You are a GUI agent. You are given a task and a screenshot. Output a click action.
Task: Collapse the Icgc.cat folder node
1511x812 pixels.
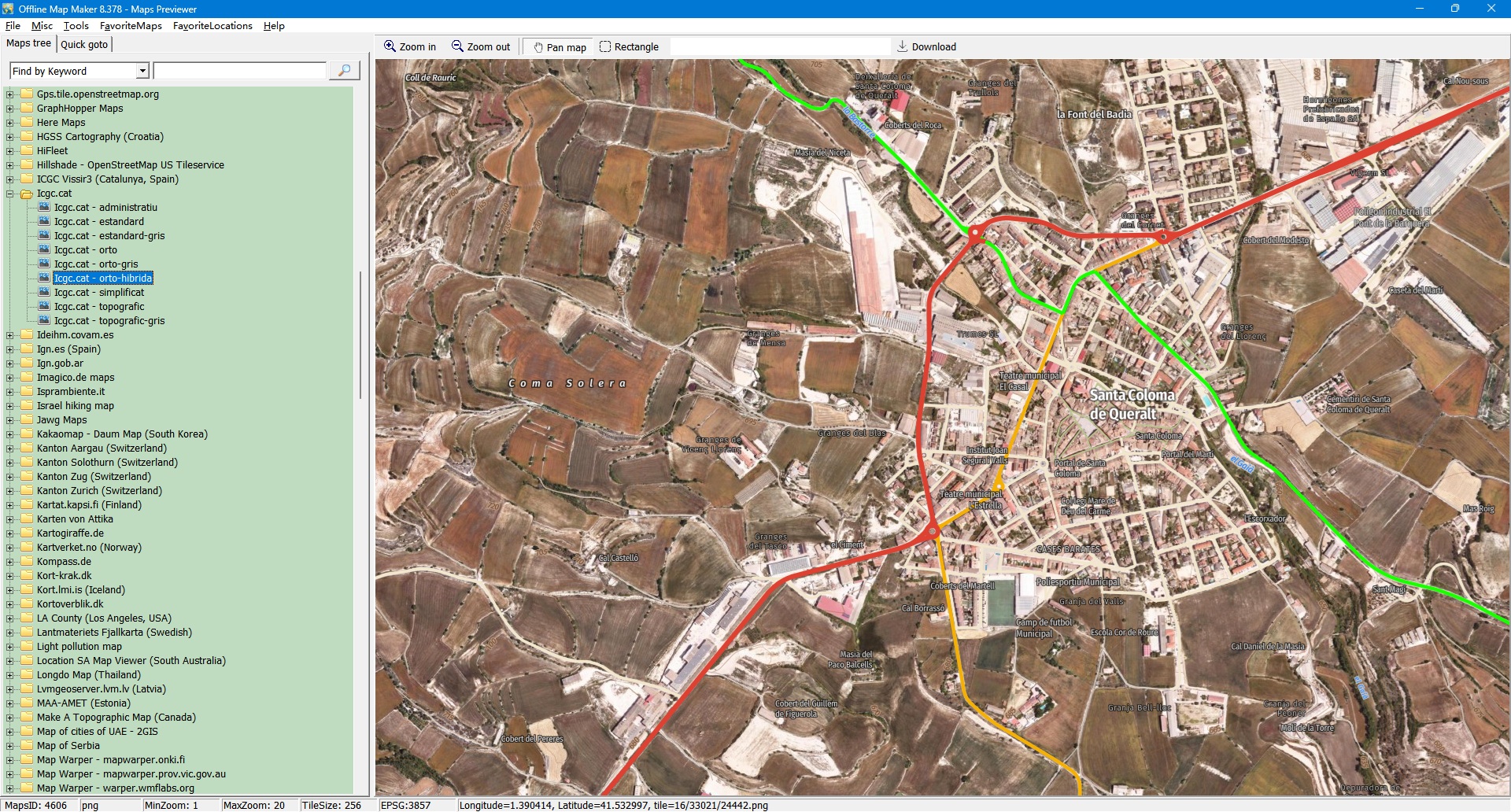click(x=10, y=194)
